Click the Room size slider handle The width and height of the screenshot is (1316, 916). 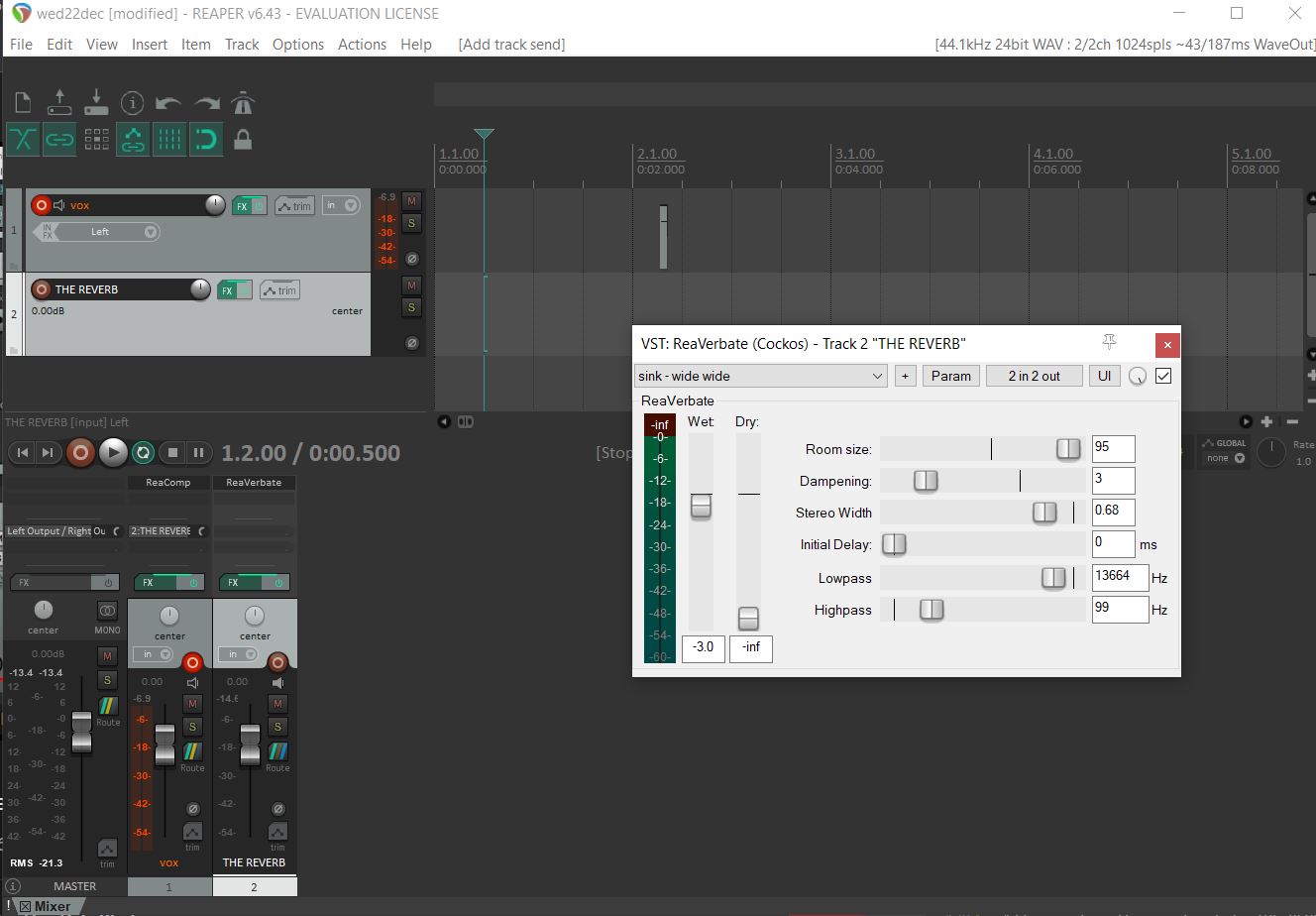click(1068, 448)
